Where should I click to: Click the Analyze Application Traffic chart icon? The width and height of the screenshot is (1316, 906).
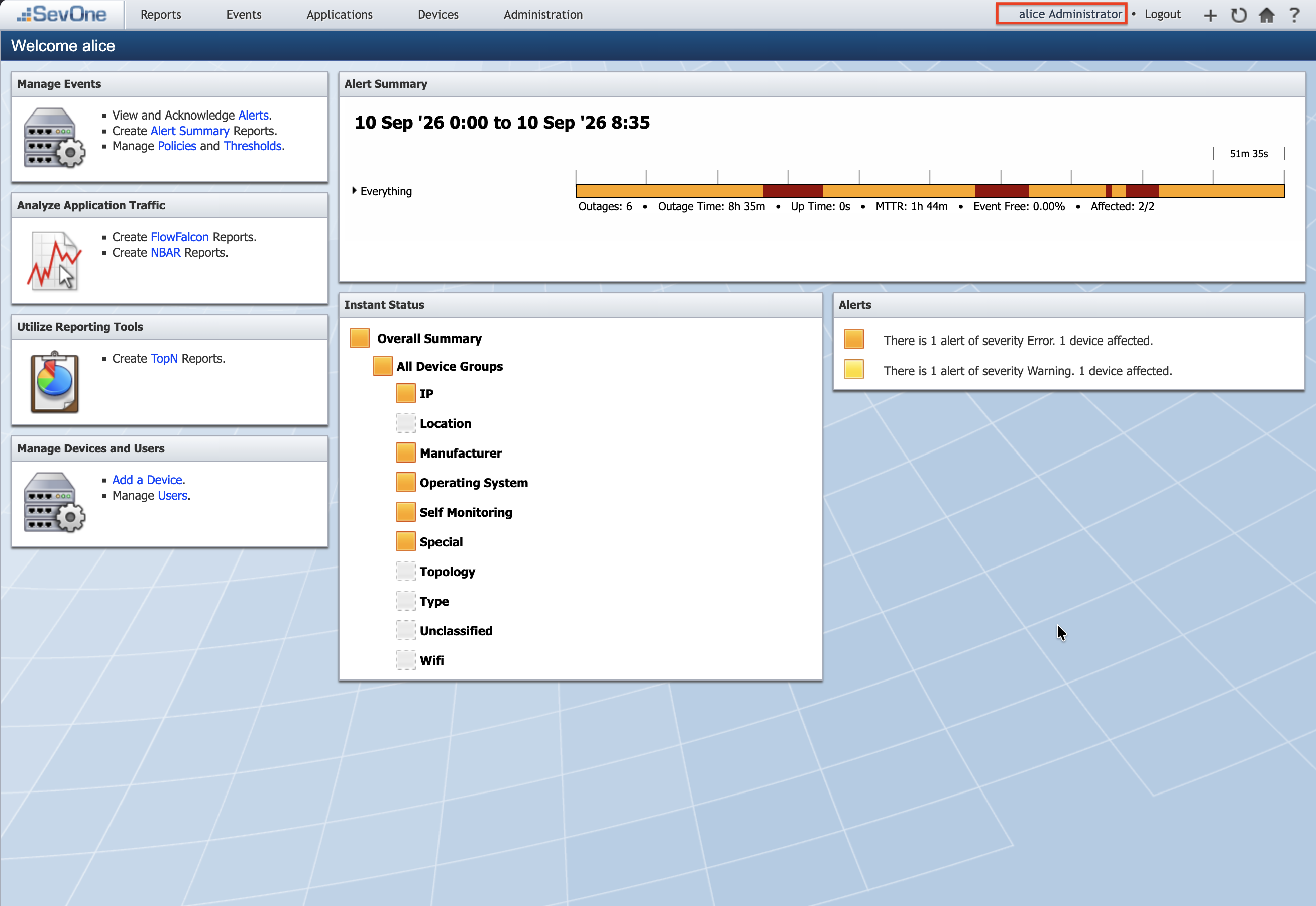55,261
